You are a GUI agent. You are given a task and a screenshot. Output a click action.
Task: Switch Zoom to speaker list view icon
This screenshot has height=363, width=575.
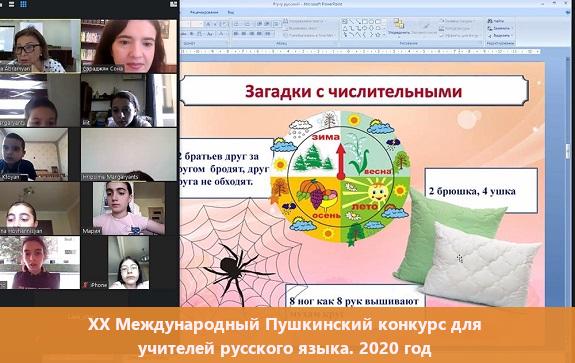pyautogui.click(x=11, y=4)
